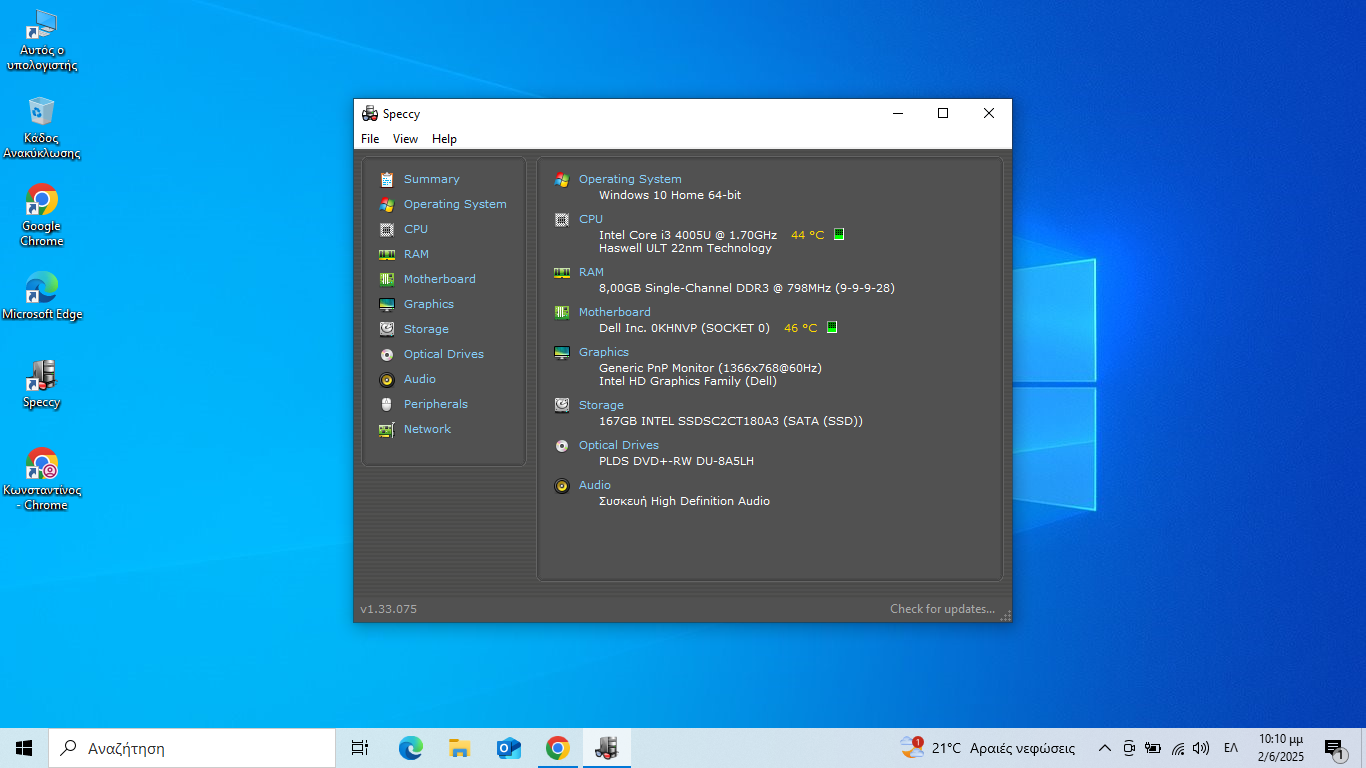The width and height of the screenshot is (1366, 768).
Task: Open the Summary section icon in sidebar
Action: pyautogui.click(x=387, y=179)
